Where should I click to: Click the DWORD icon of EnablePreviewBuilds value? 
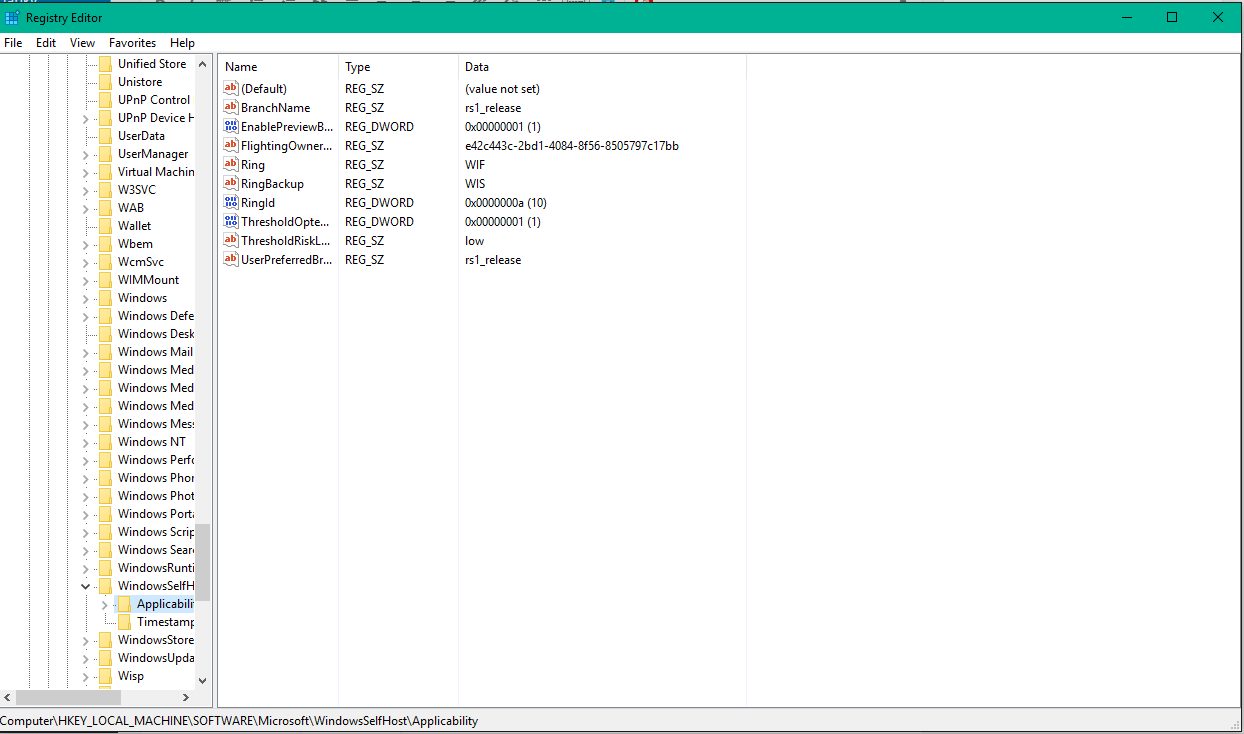tap(231, 126)
